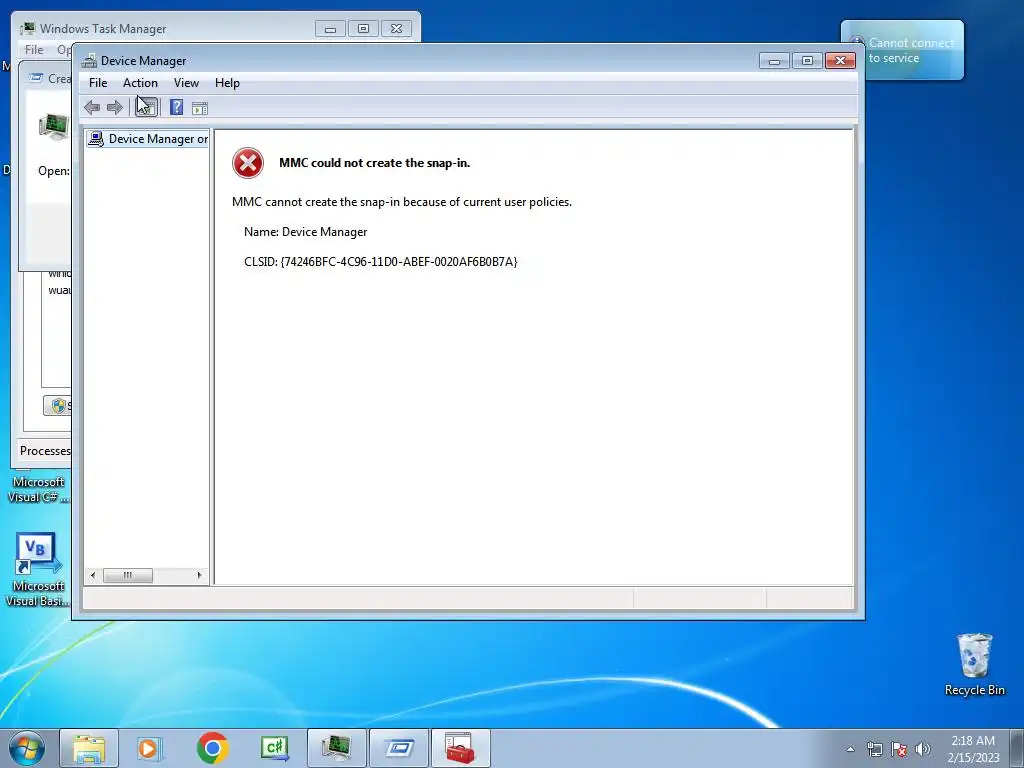
Task: Click the Show desktop button at taskbar end
Action: coord(1017,749)
